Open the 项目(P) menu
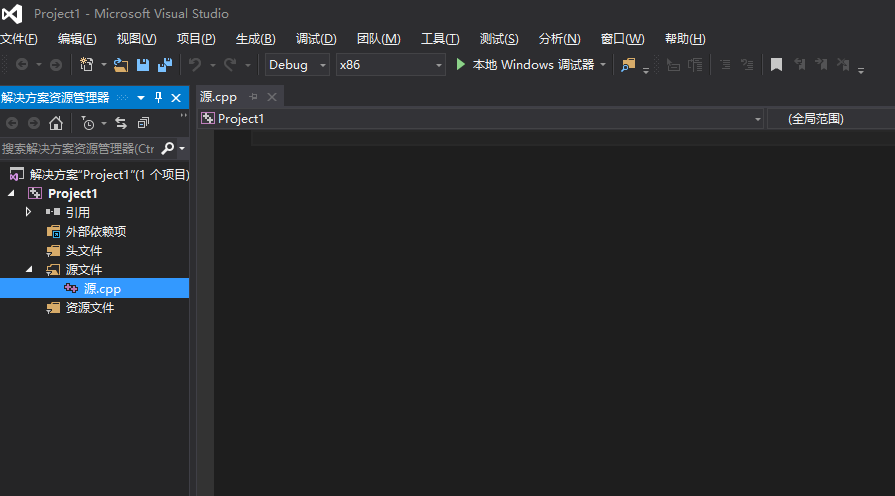 pos(196,39)
